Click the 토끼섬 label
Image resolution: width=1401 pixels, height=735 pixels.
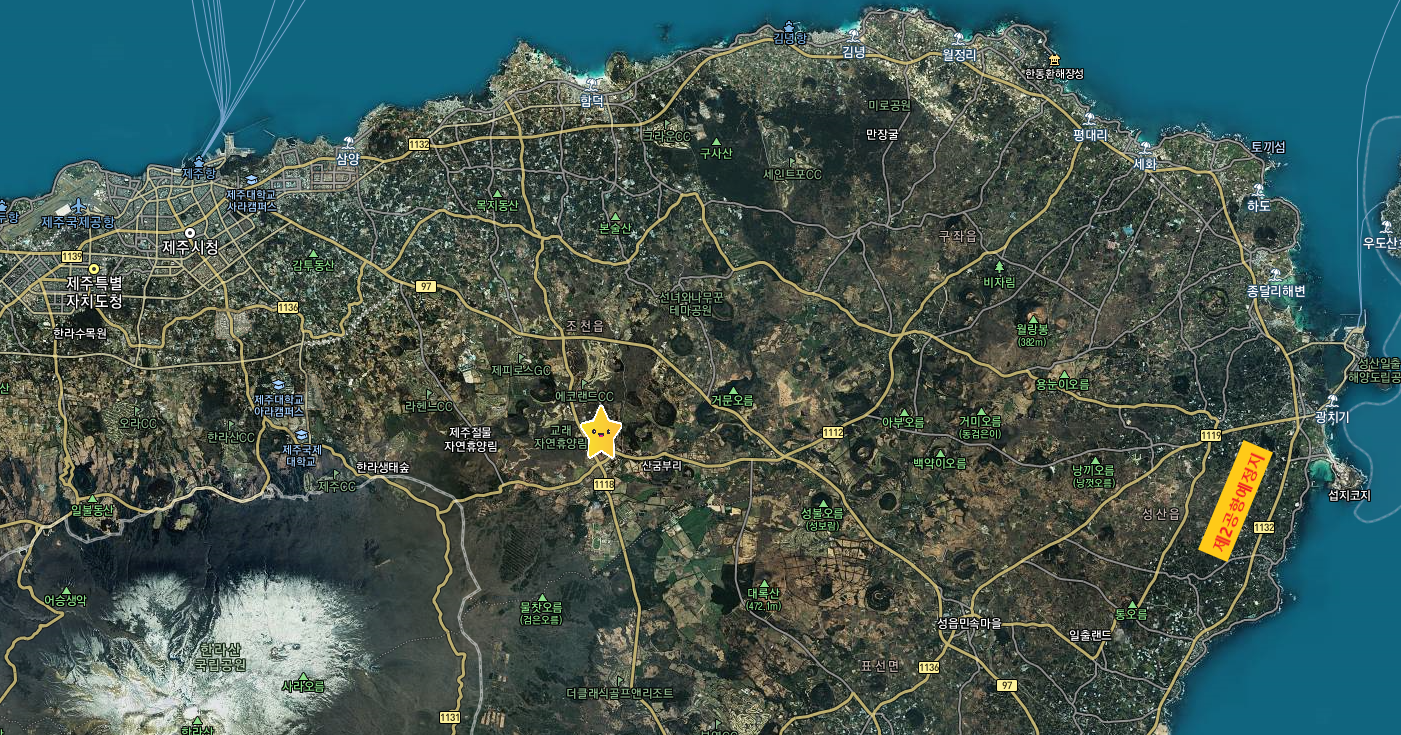pyautogui.click(x=1267, y=147)
